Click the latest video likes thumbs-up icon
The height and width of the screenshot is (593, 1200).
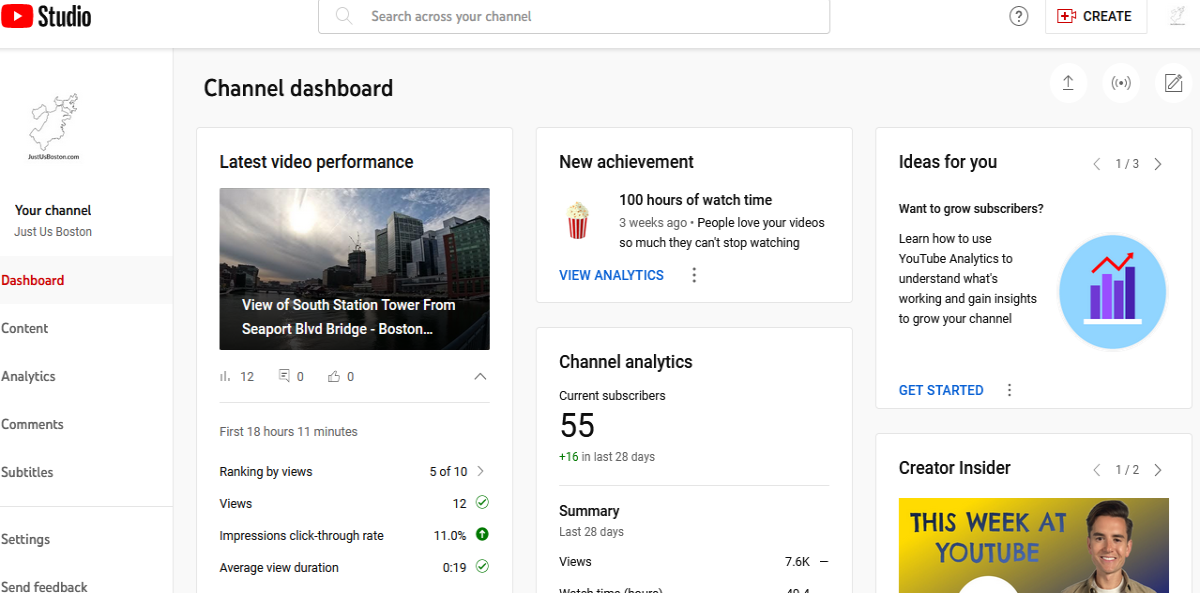tap(334, 377)
